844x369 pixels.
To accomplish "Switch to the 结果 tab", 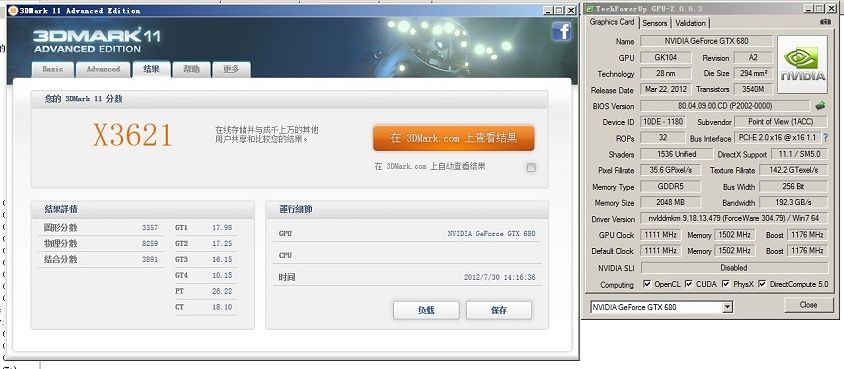I will tap(152, 69).
